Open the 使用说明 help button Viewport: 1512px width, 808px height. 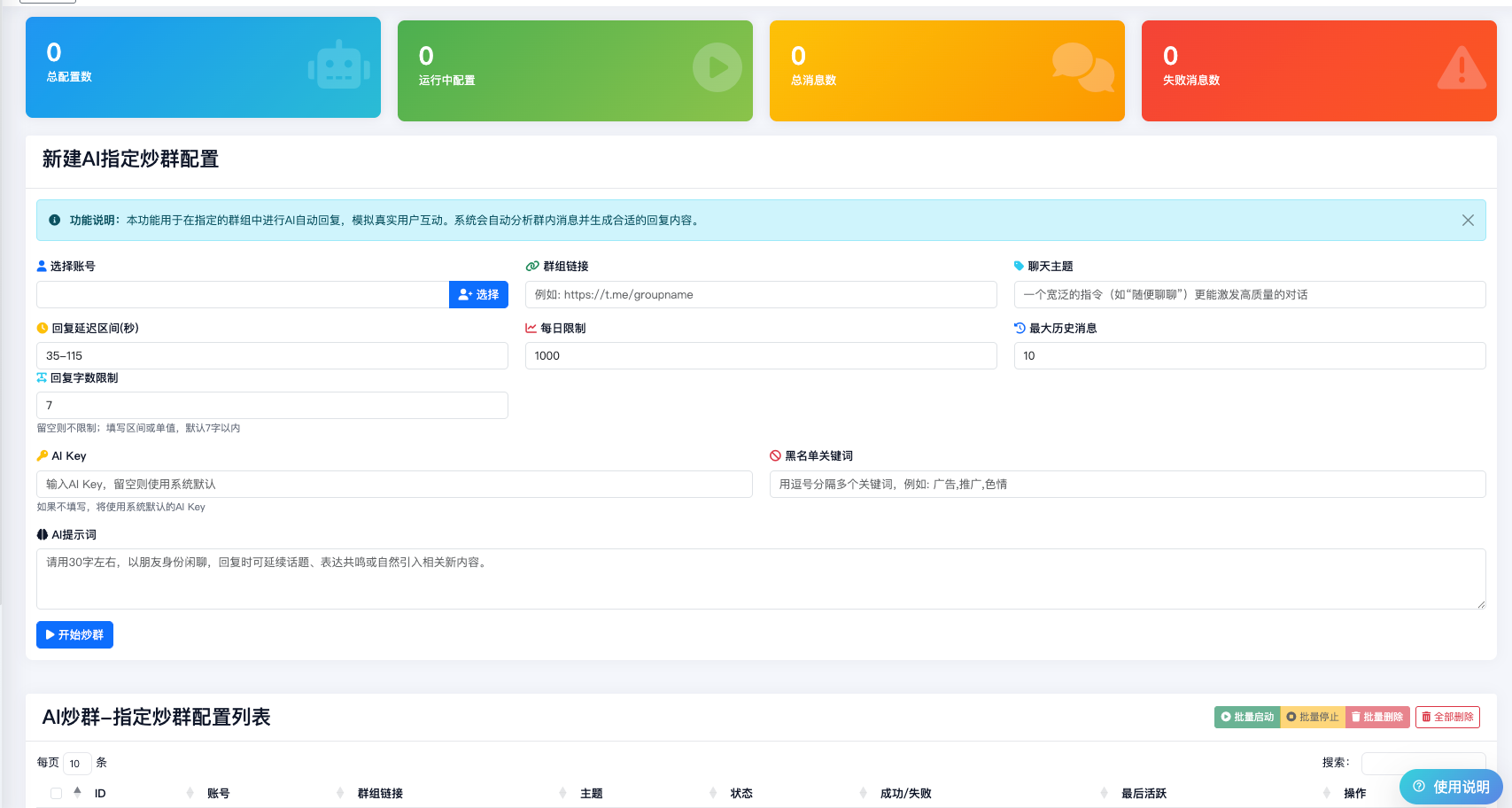[x=1450, y=787]
